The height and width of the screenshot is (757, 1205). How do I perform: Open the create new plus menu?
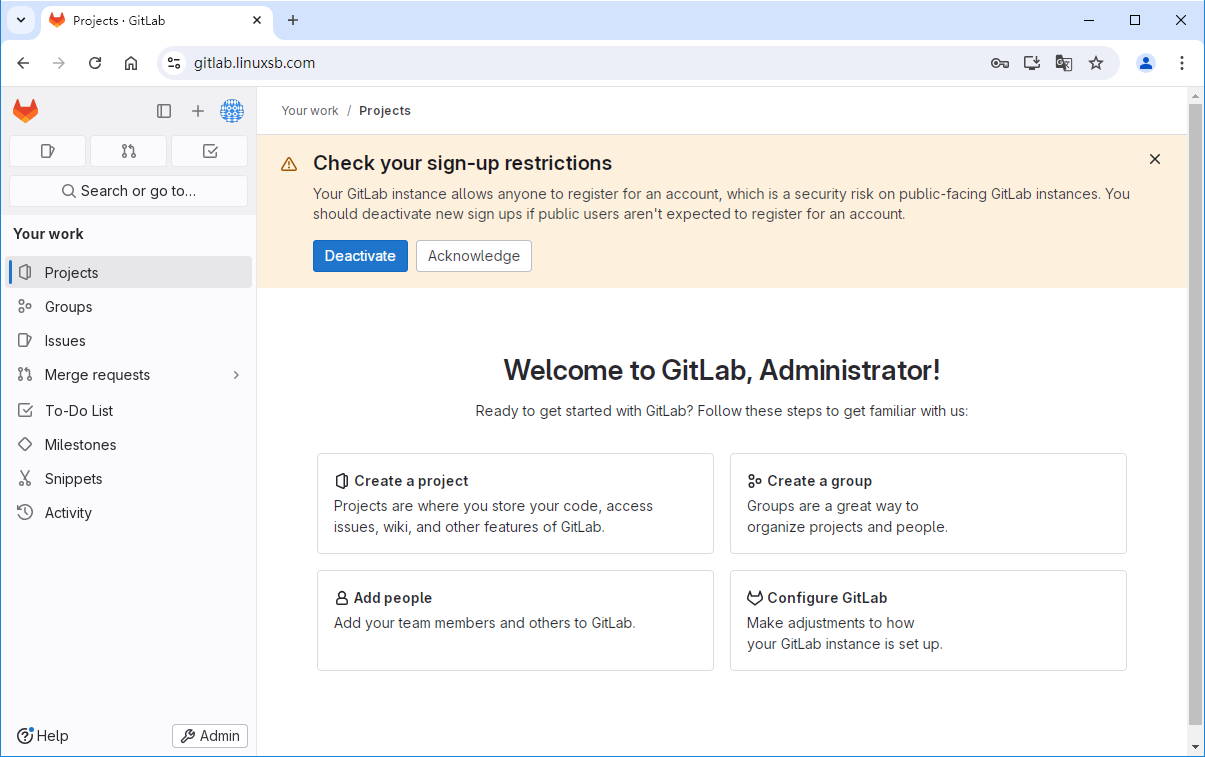(198, 111)
